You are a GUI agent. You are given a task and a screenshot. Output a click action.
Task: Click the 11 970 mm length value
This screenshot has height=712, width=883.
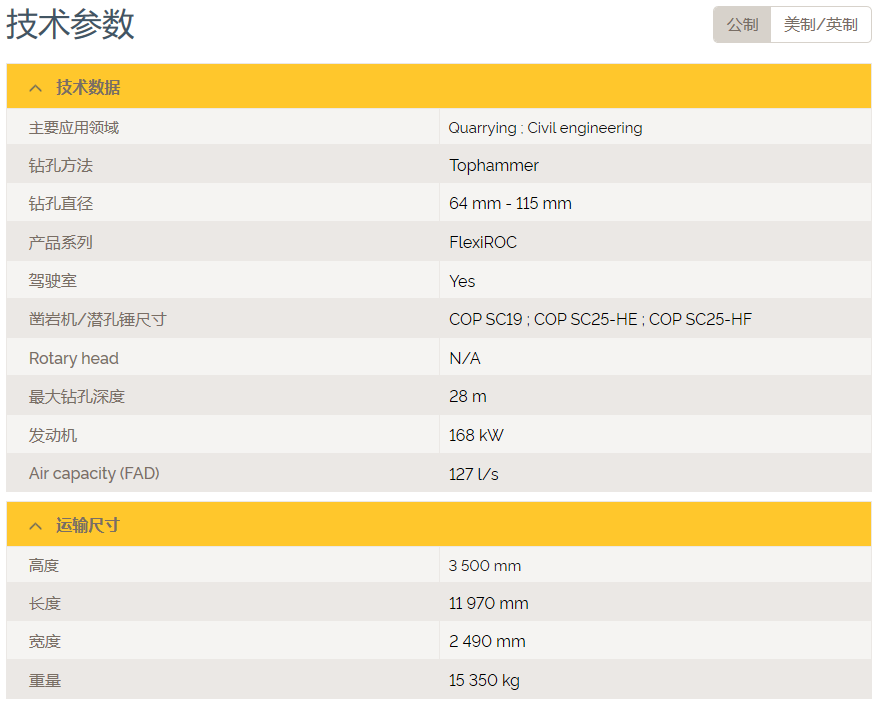[488, 604]
